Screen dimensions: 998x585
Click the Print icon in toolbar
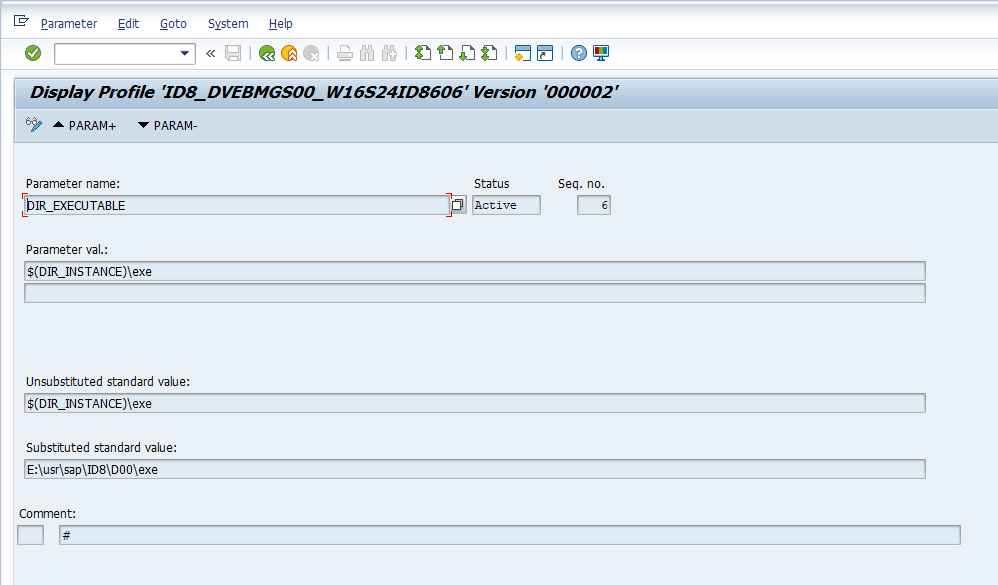point(345,53)
